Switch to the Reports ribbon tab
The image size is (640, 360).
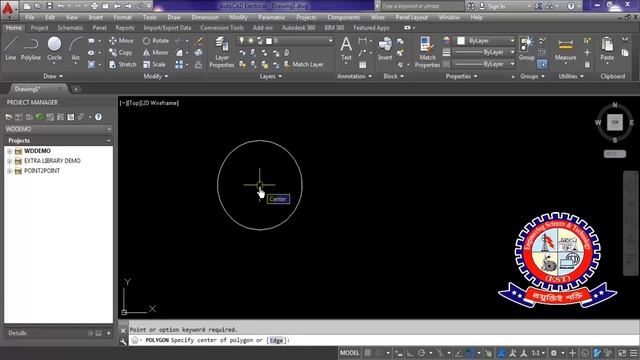[x=125, y=28]
